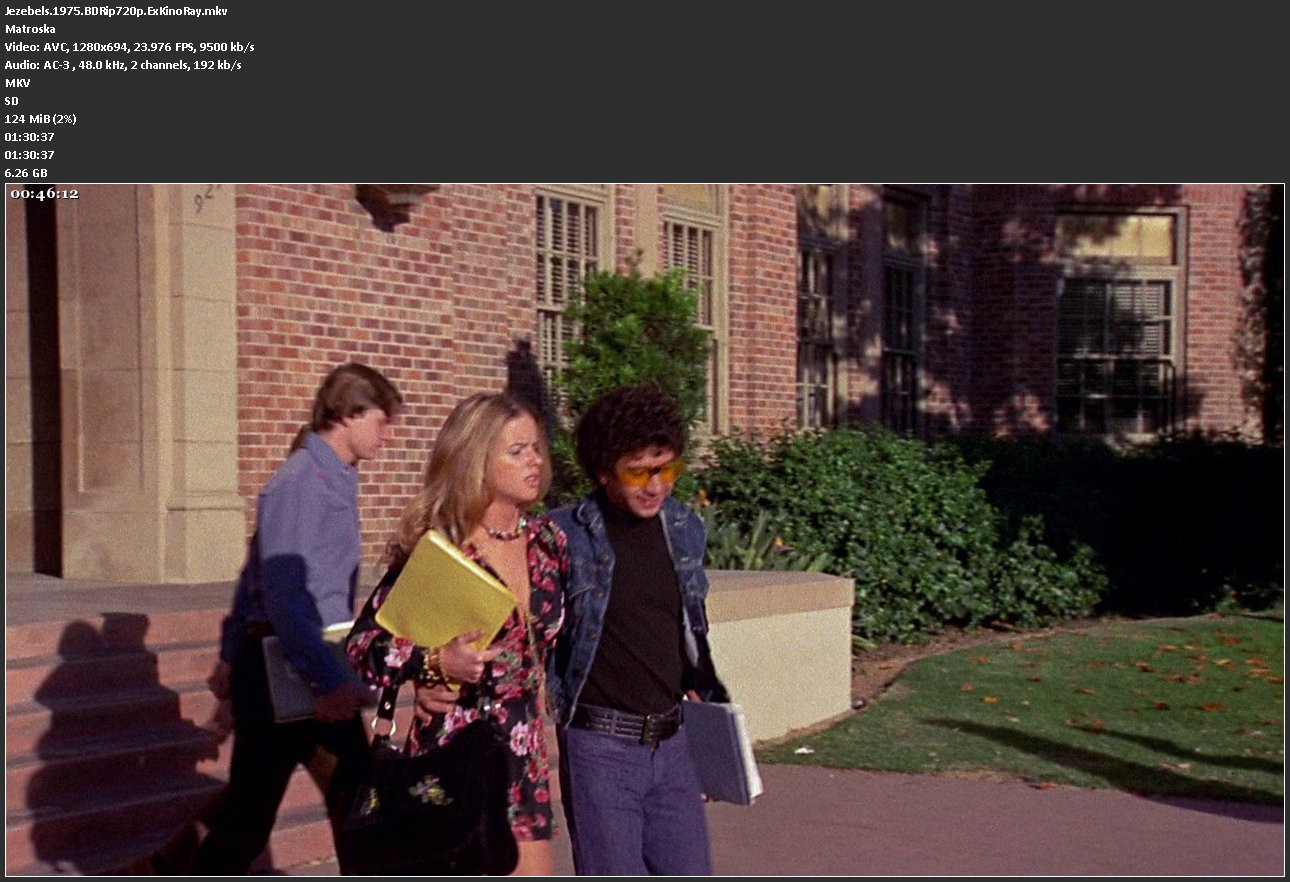The width and height of the screenshot is (1290, 882).
Task: Click the blue binder held at hip
Action: (720, 750)
